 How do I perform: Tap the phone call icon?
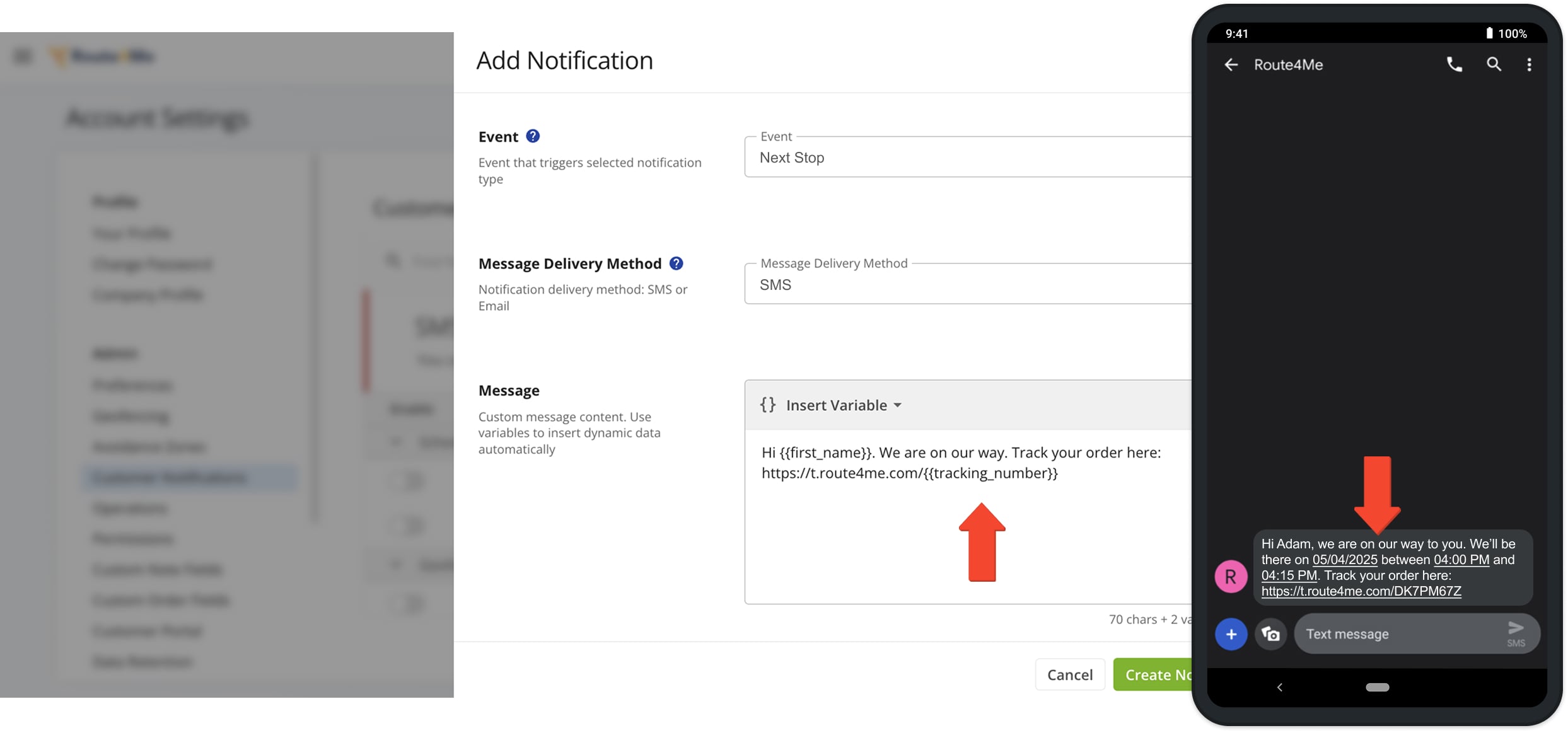pyautogui.click(x=1454, y=64)
